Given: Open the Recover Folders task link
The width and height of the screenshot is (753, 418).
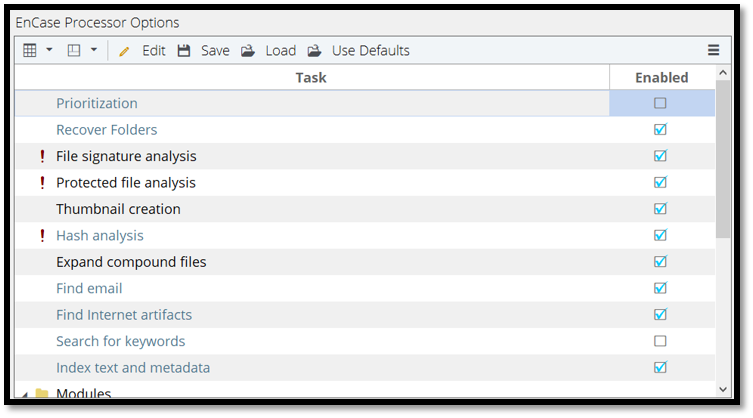Looking at the screenshot, I should pos(106,130).
